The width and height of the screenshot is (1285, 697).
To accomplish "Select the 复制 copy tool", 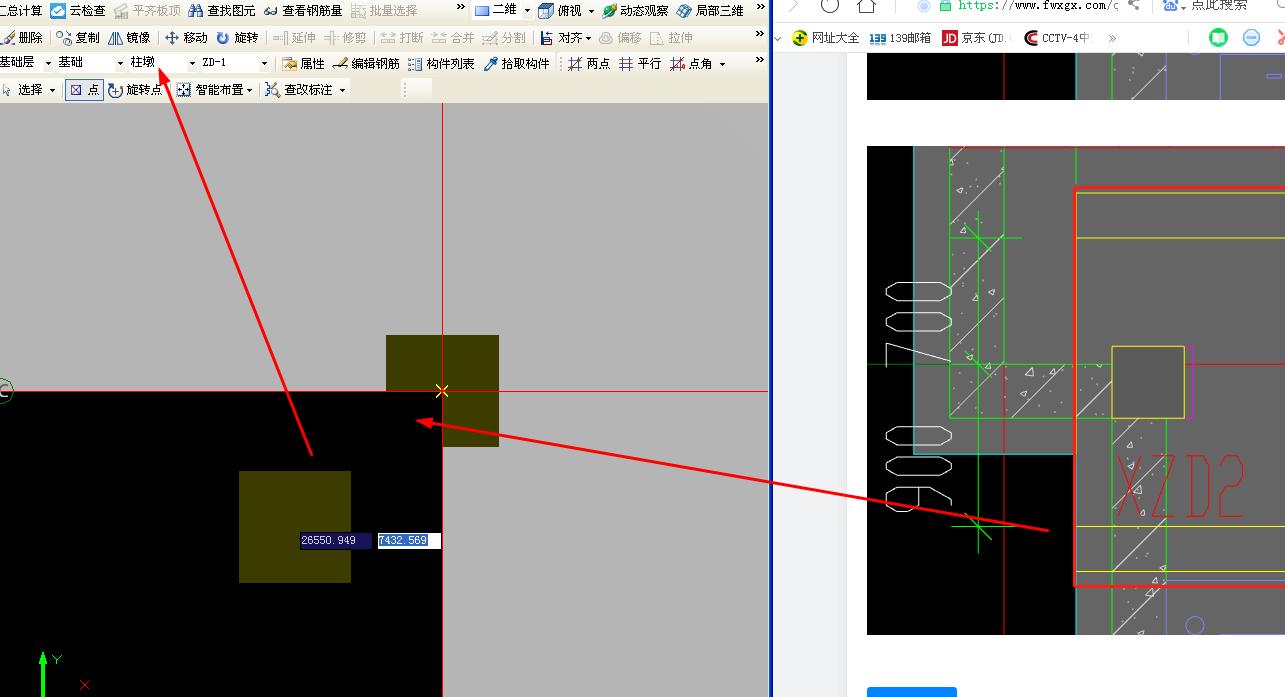I will (x=78, y=38).
